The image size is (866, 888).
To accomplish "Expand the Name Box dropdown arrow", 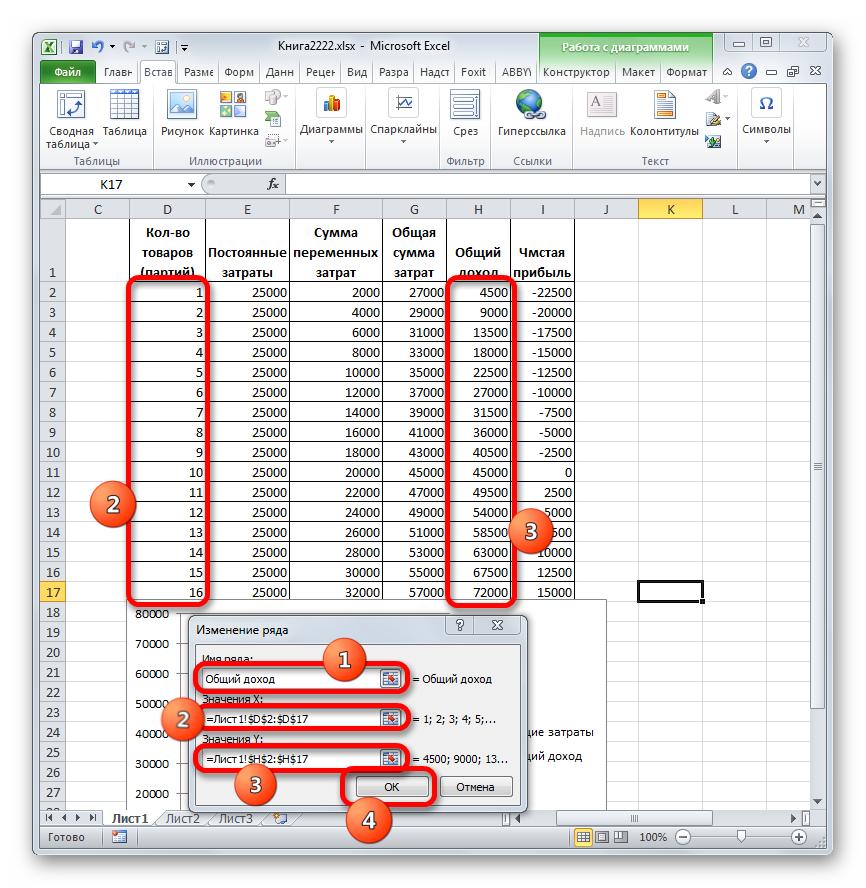I will (x=191, y=185).
